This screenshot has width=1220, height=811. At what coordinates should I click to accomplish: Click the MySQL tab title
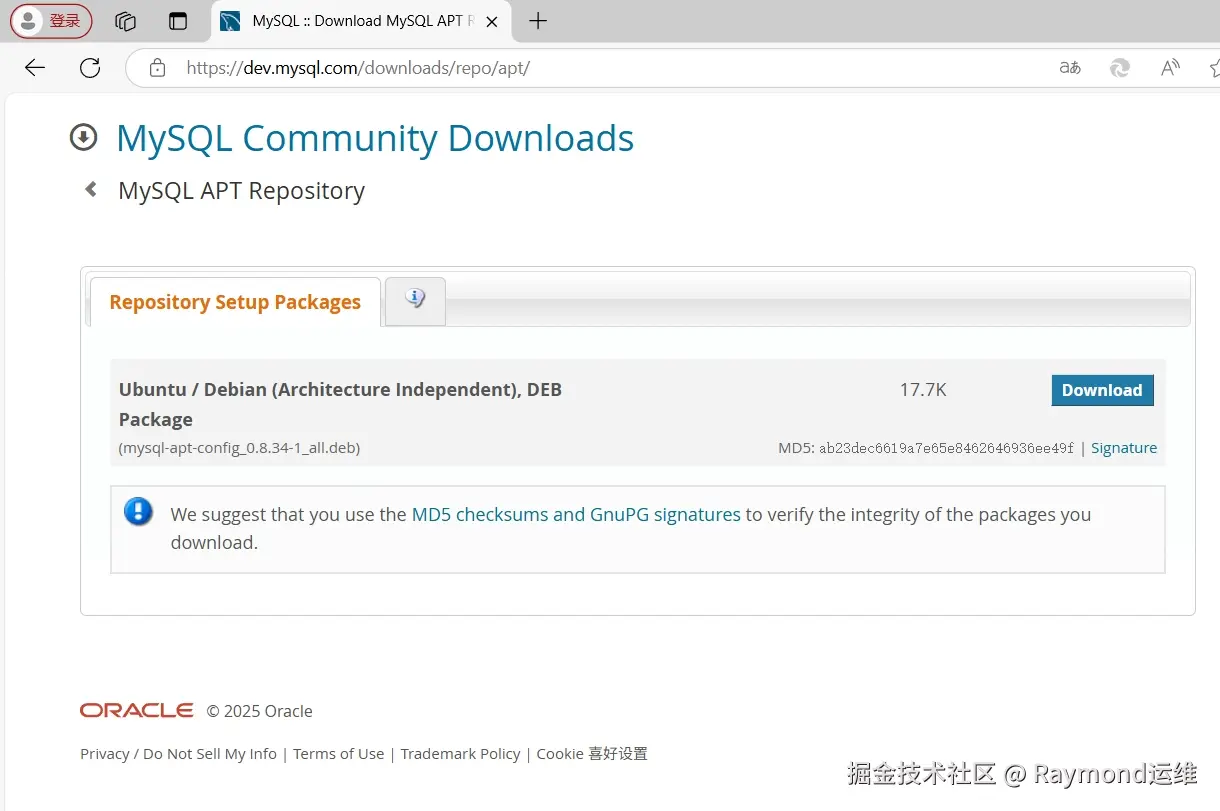[362, 21]
